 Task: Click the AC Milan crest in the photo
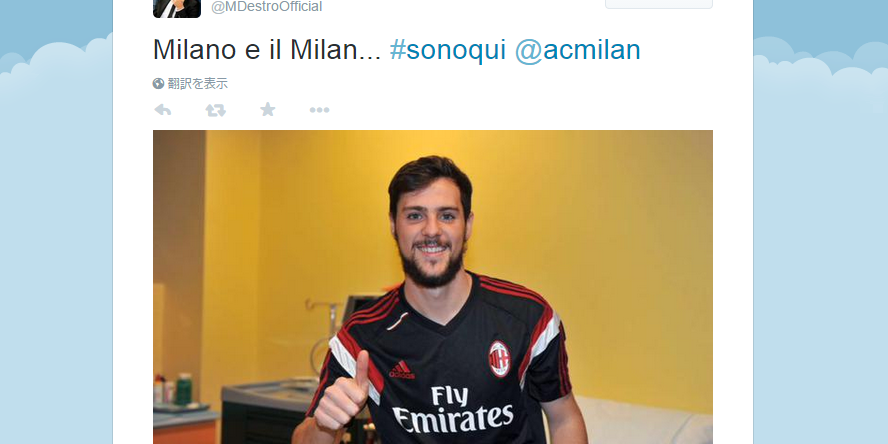499,359
